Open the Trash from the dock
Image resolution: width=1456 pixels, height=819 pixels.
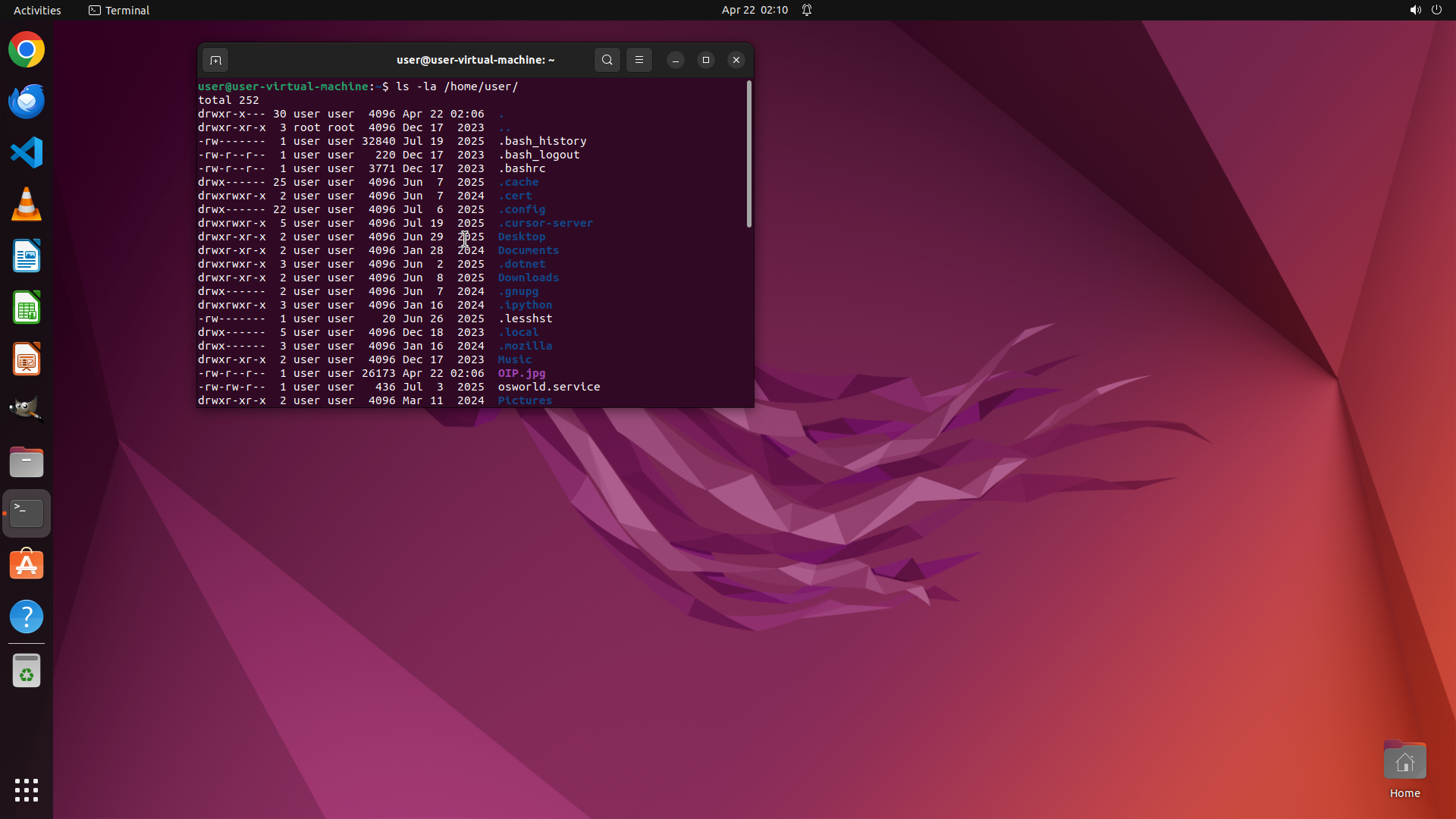click(x=27, y=671)
